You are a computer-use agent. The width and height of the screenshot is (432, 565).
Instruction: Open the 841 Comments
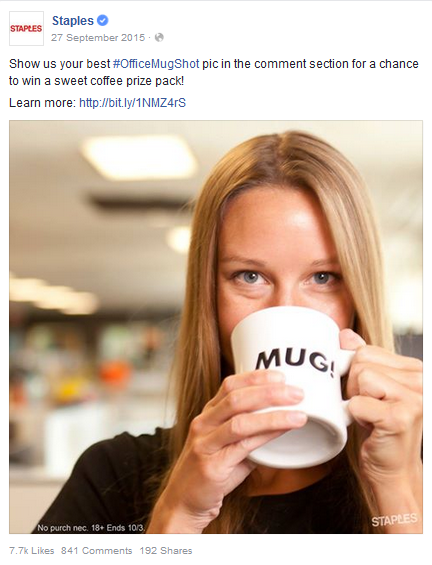point(97,551)
